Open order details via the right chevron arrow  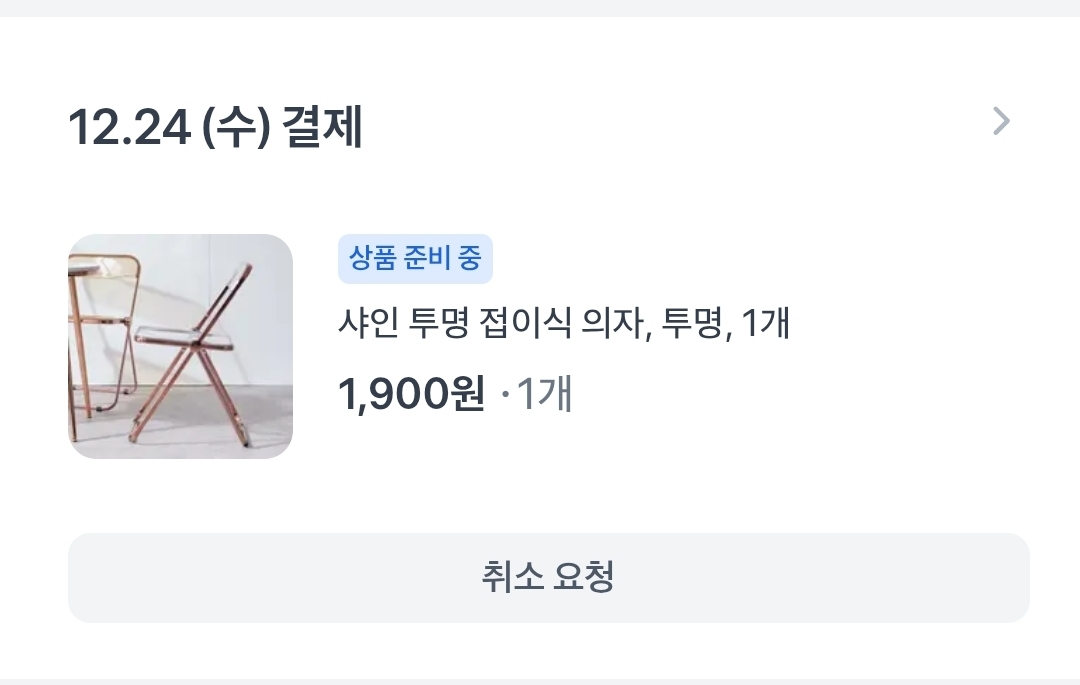(x=1001, y=122)
